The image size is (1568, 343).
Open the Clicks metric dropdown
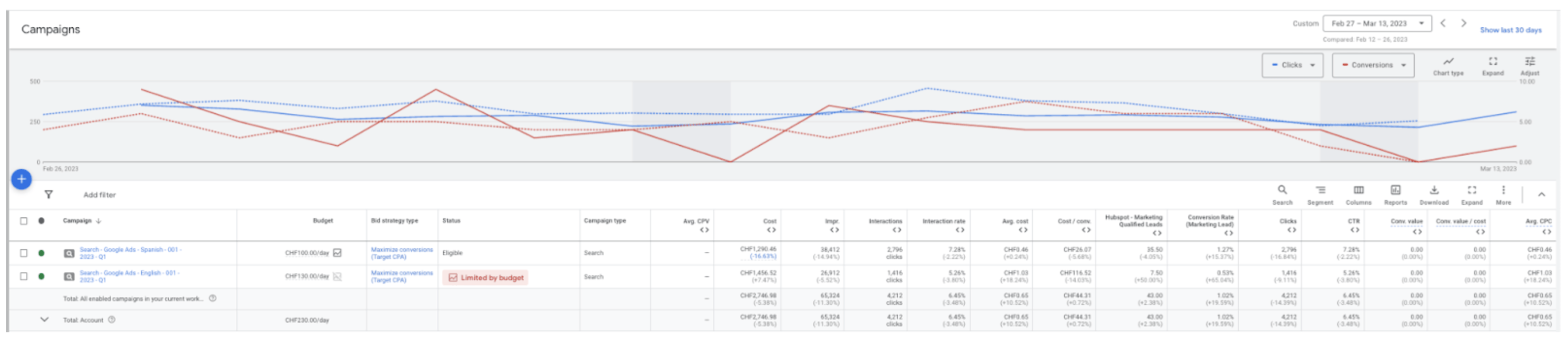click(1292, 65)
